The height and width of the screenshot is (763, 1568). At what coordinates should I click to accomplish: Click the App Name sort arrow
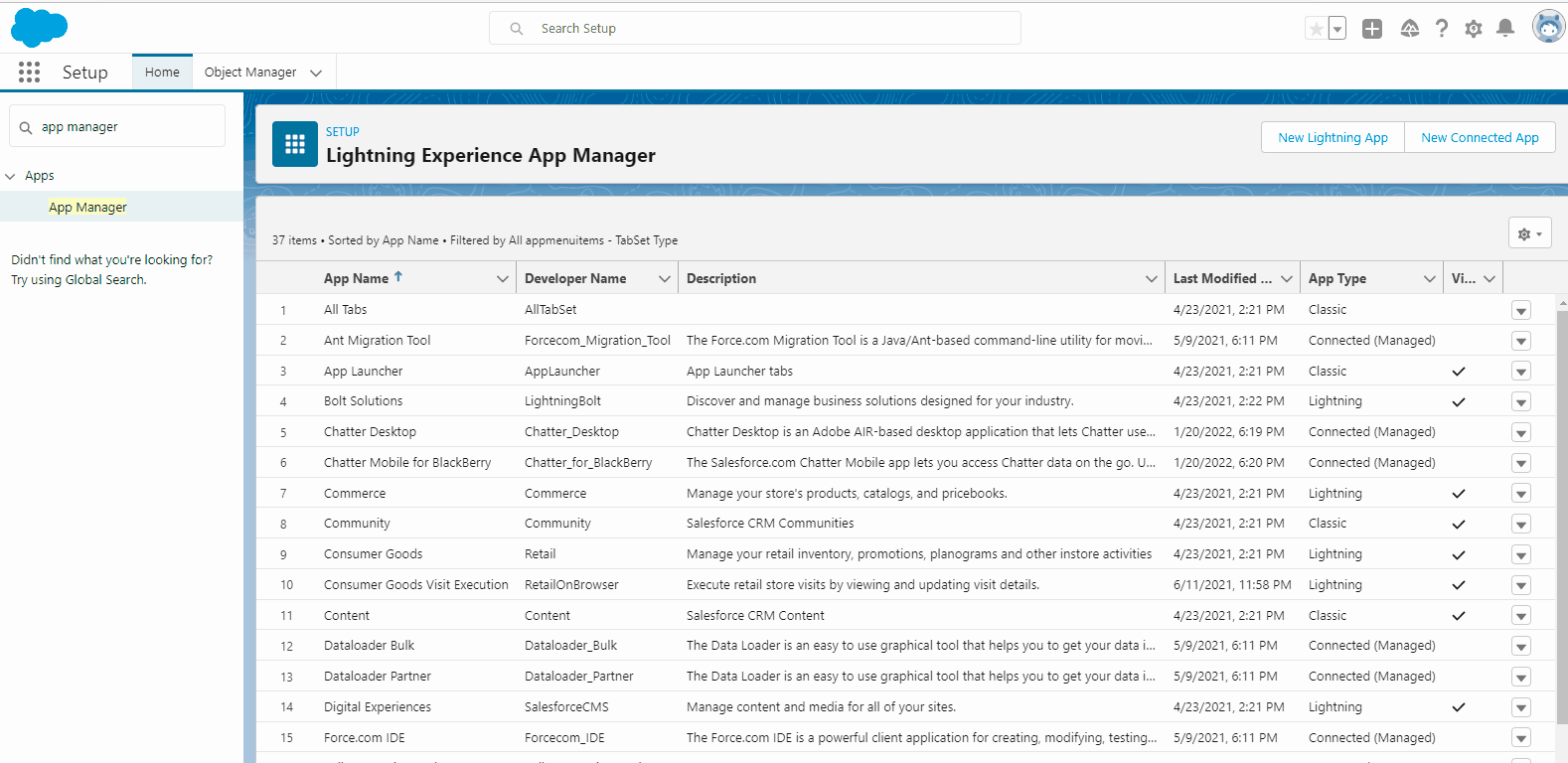coord(398,277)
